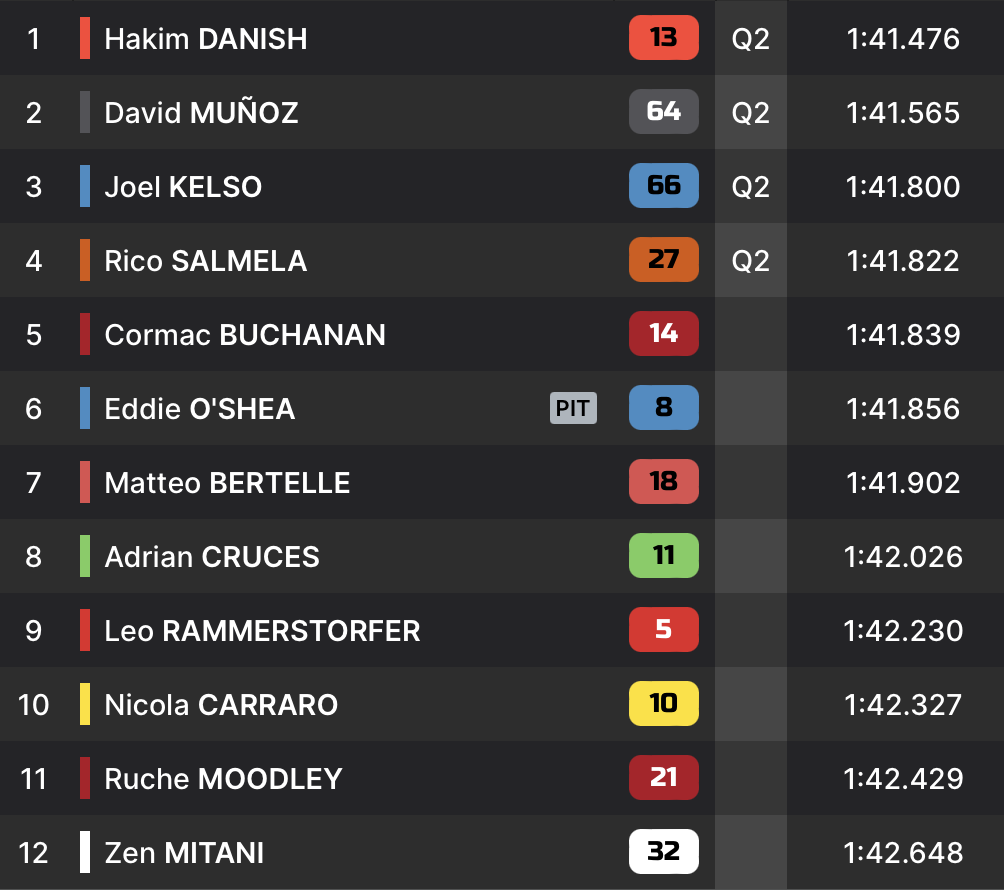Click the Q2 label for Rico Salmela
1004x890 pixels.
(750, 260)
